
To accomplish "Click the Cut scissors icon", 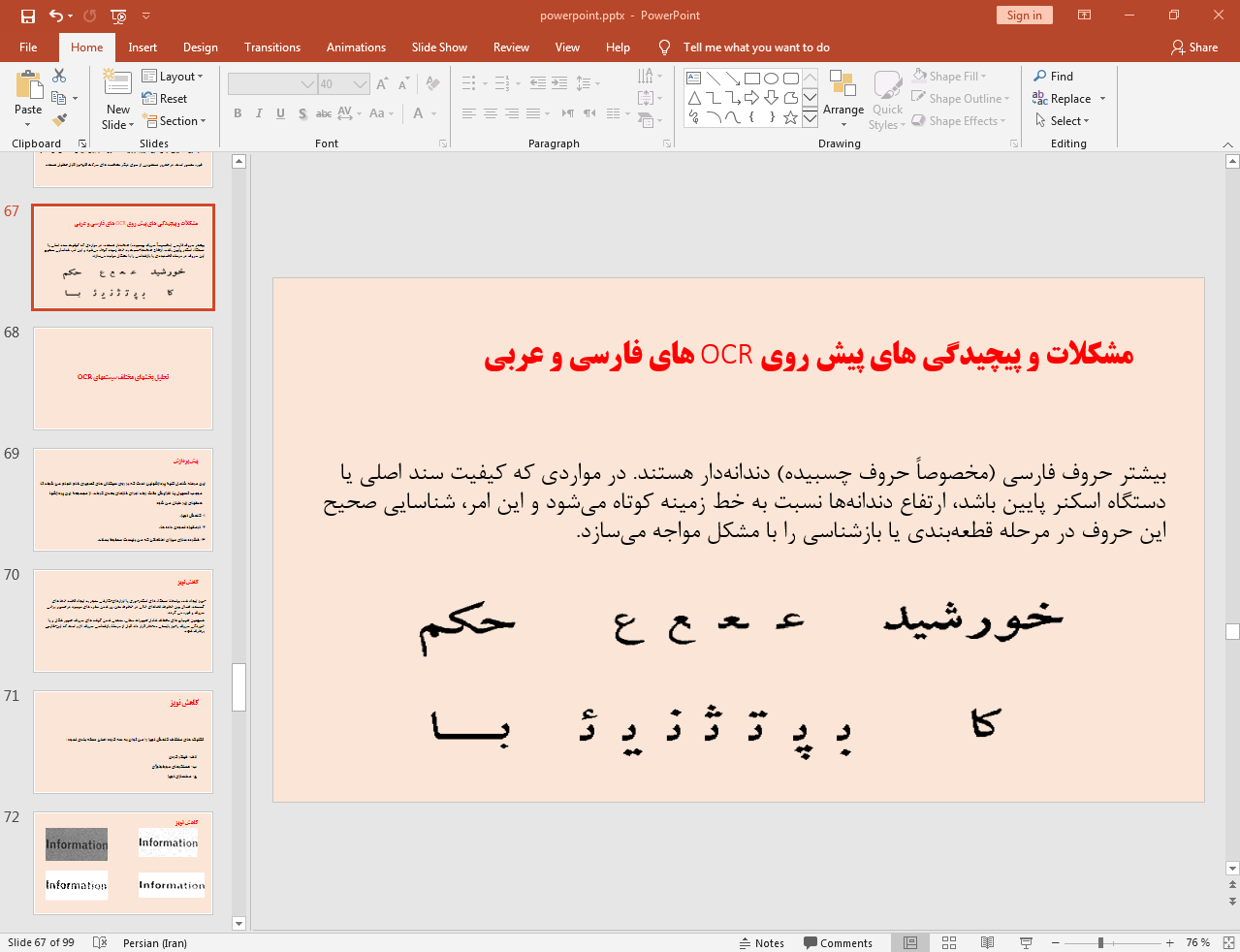I will (59, 76).
